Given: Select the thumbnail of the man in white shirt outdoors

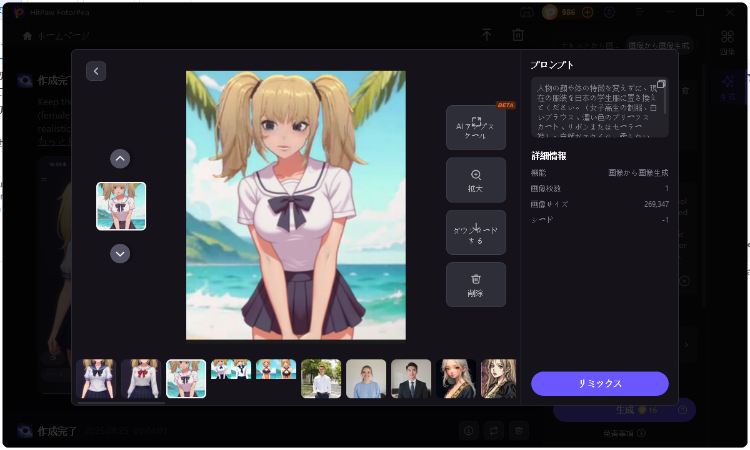Looking at the screenshot, I should coord(321,379).
